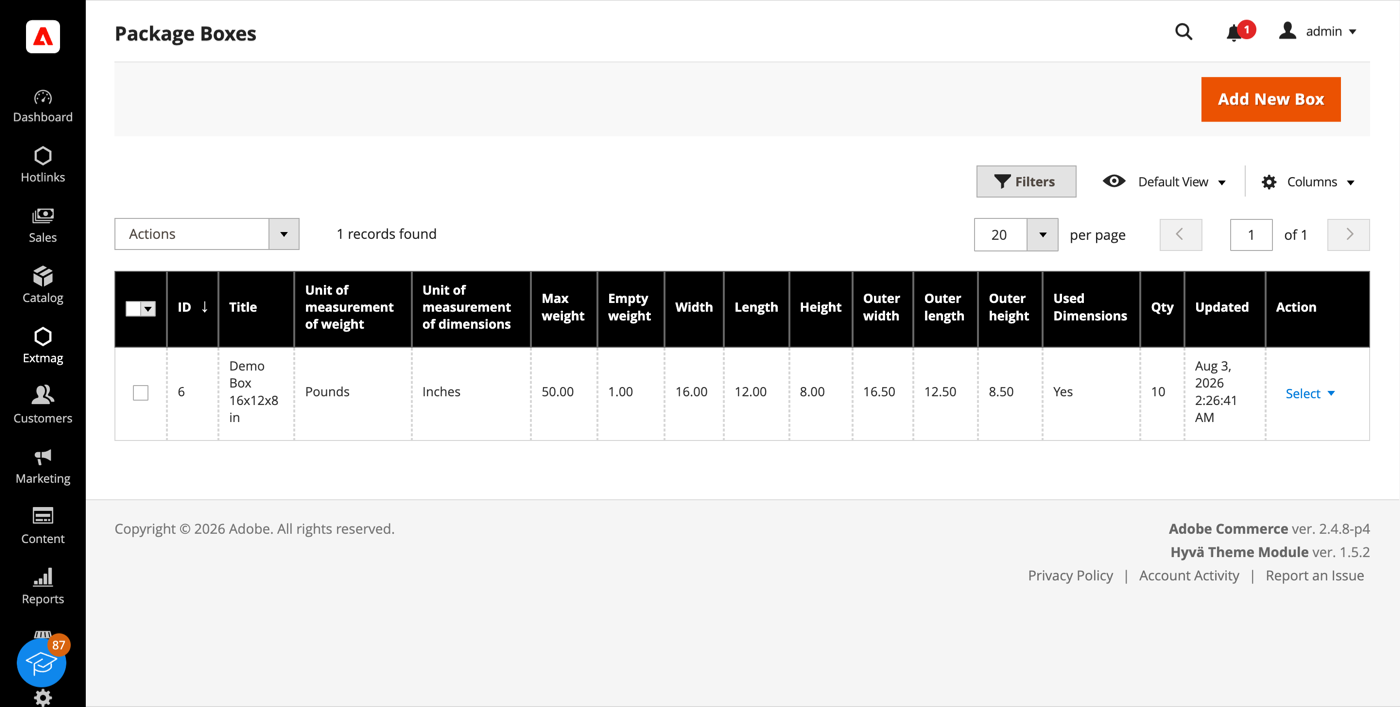
Task: Click the graduation cap help widget
Action: pyautogui.click(x=42, y=661)
